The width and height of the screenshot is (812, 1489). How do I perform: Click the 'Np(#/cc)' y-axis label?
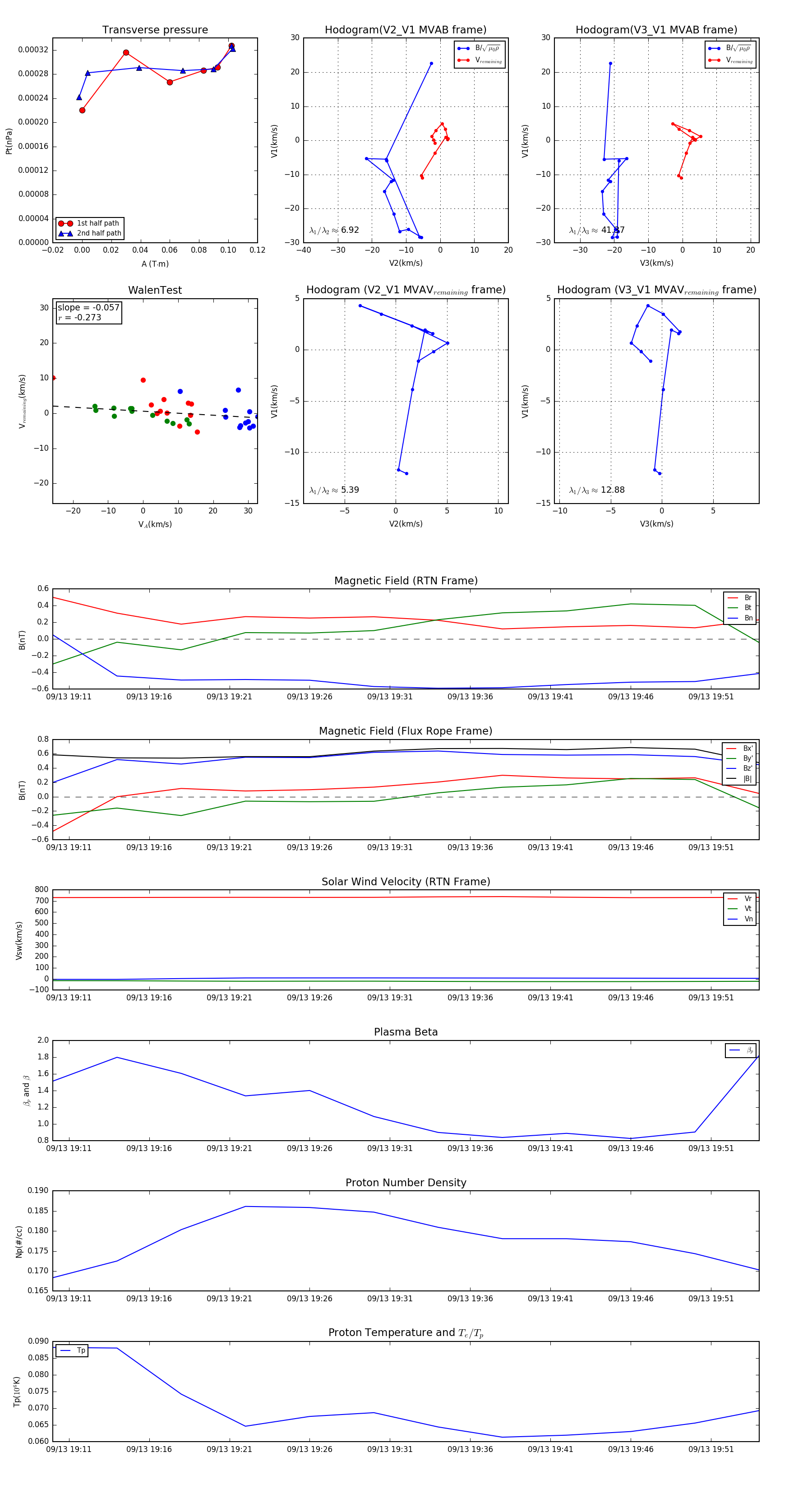click(x=19, y=1241)
